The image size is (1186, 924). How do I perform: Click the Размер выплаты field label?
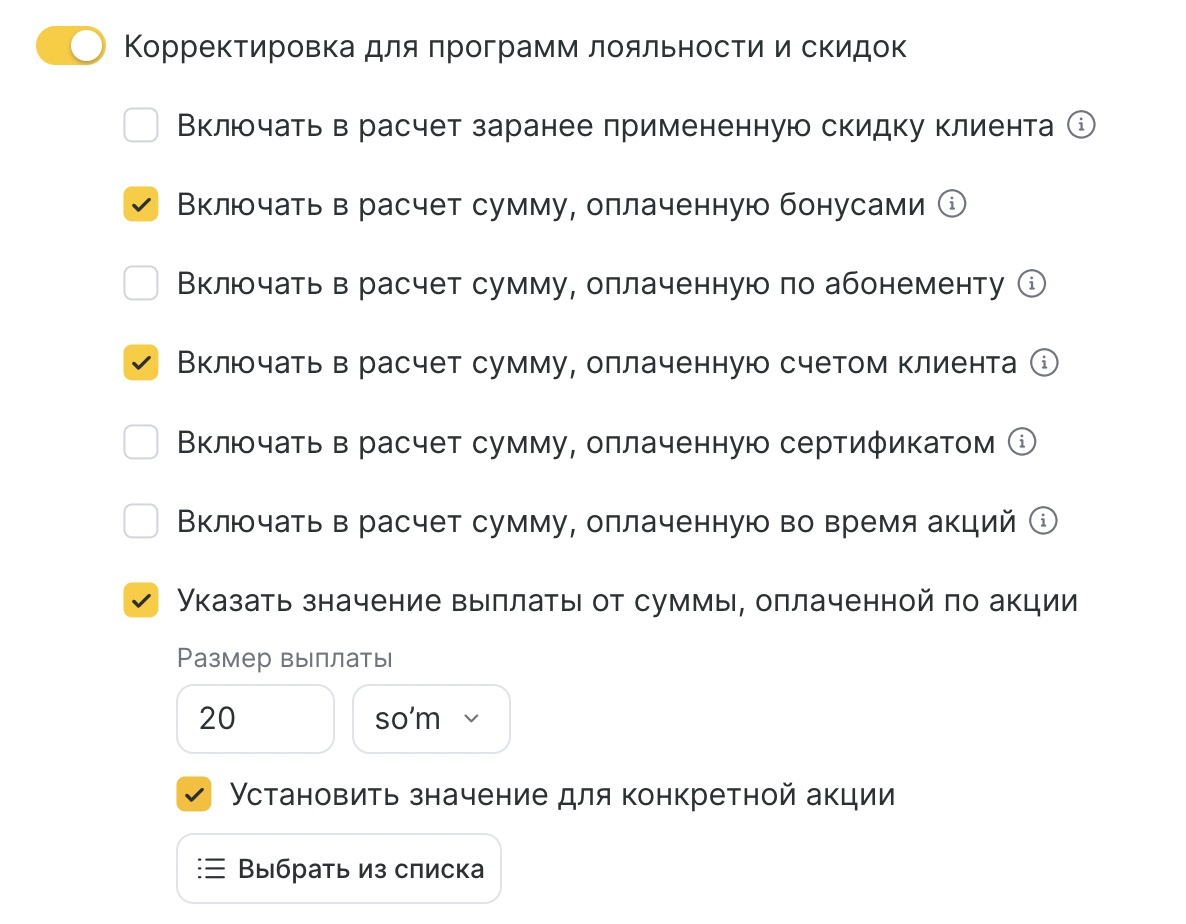[x=285, y=659]
